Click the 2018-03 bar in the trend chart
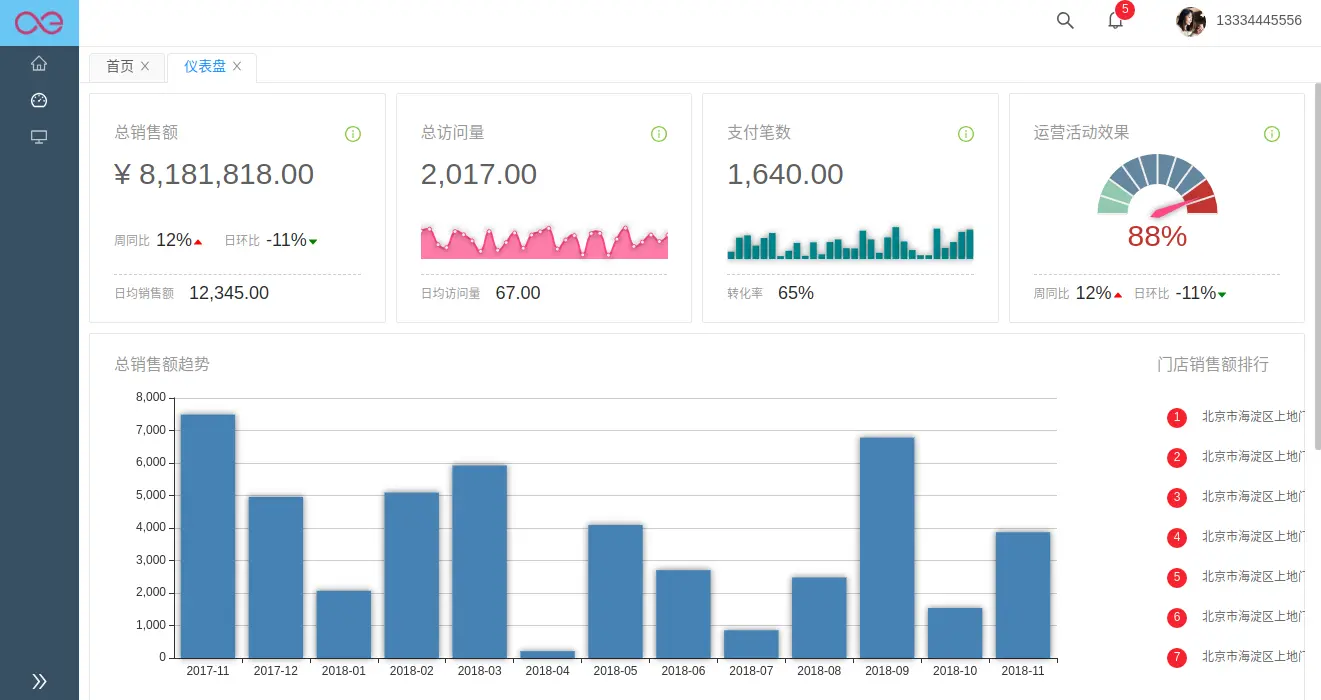 click(x=480, y=561)
